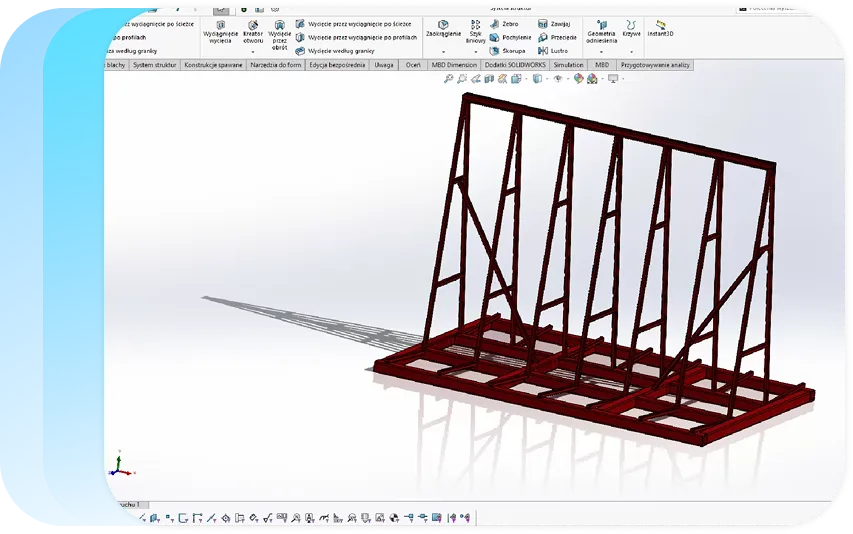Click the Szyk liniowy linear pattern tool
This screenshot has height=534, width=853.
tap(475, 32)
